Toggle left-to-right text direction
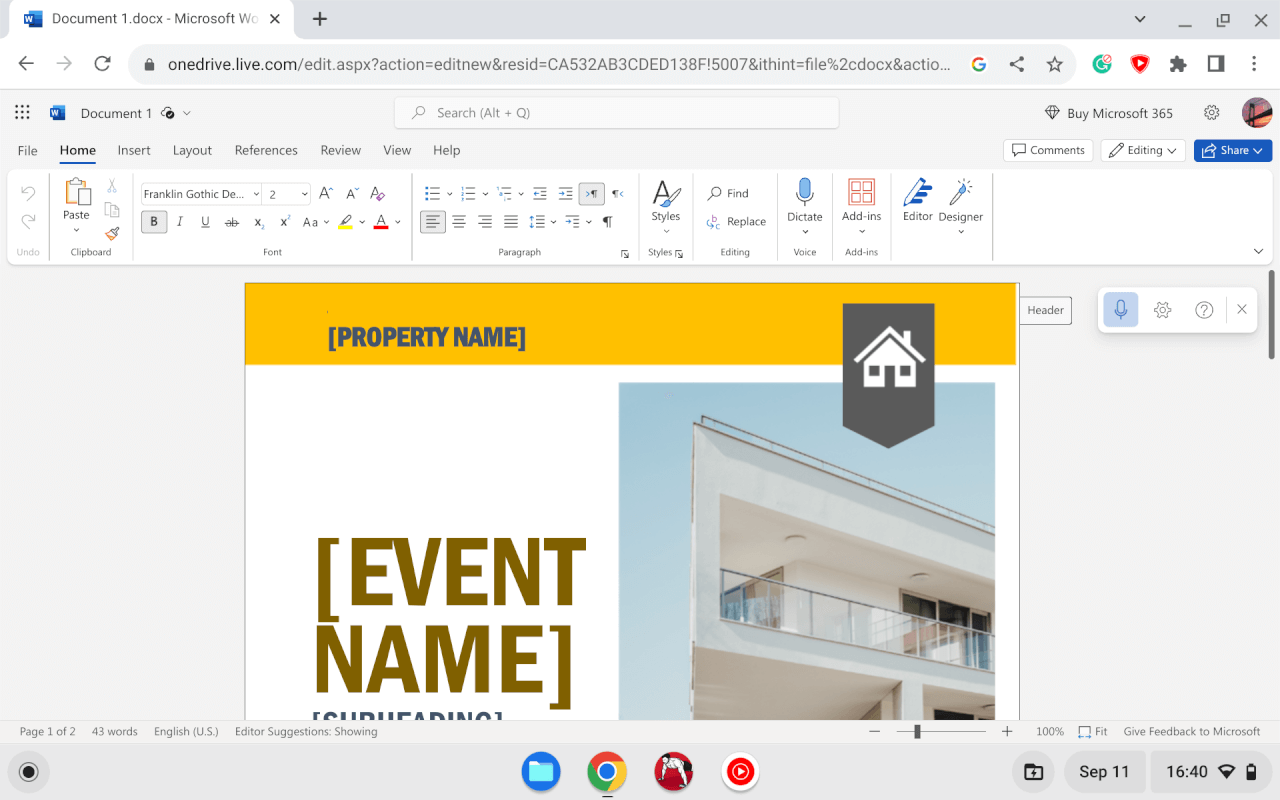This screenshot has height=800, width=1280. coord(592,194)
